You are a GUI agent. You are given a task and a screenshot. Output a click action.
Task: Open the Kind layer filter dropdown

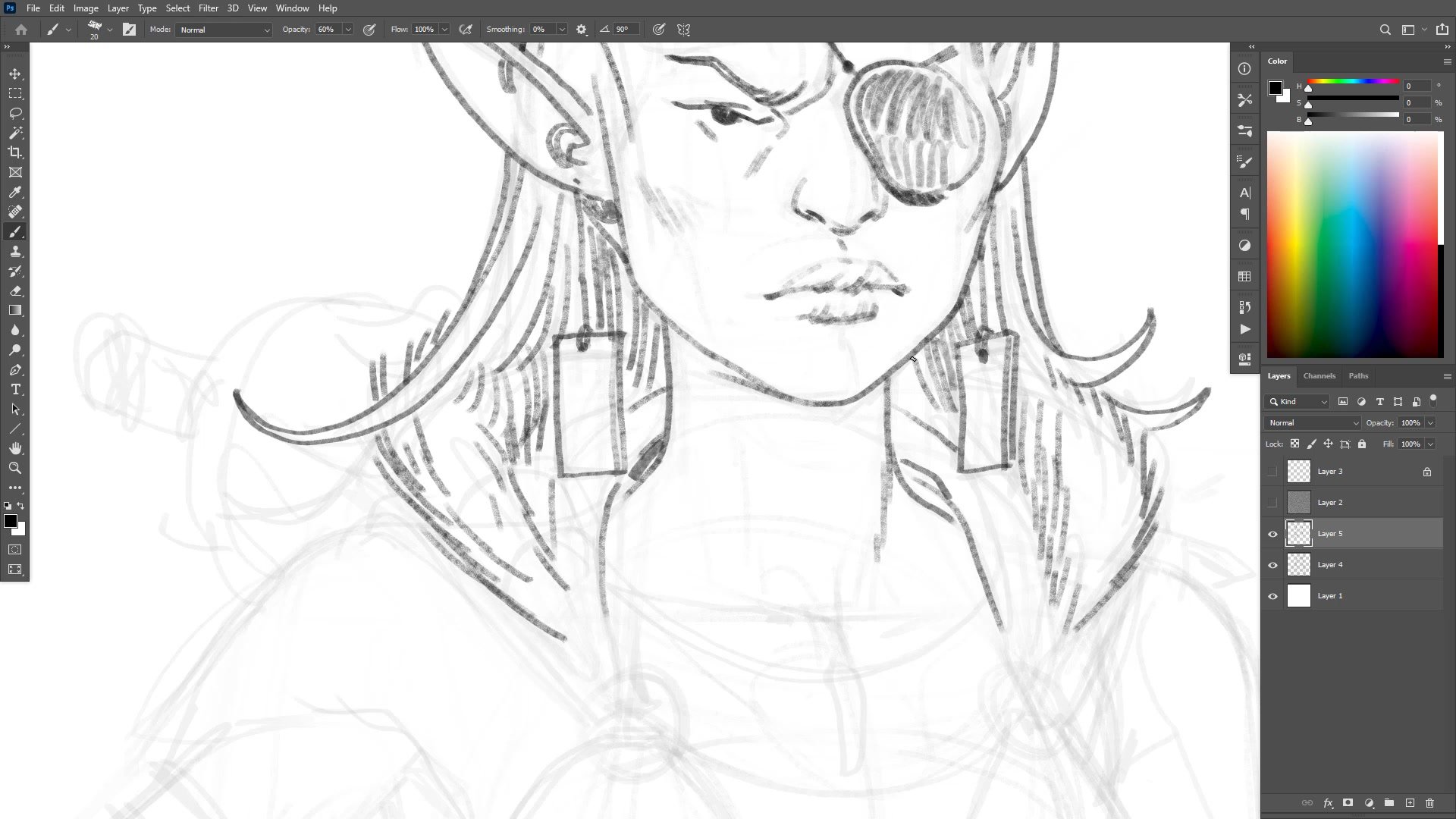click(x=1297, y=402)
